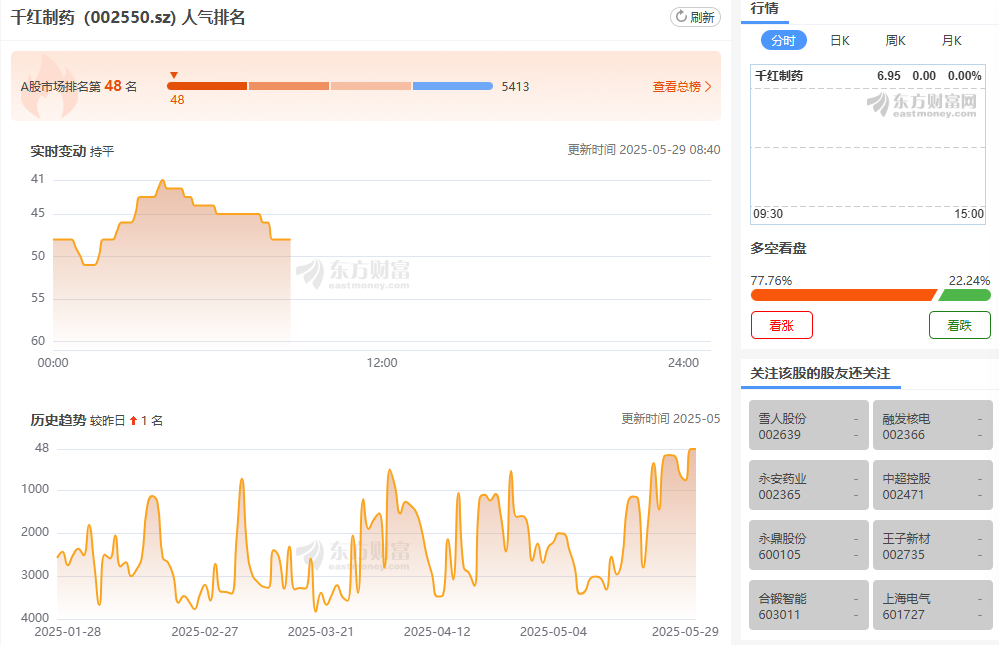Click the rank 48 triangle marker

[x=174, y=75]
